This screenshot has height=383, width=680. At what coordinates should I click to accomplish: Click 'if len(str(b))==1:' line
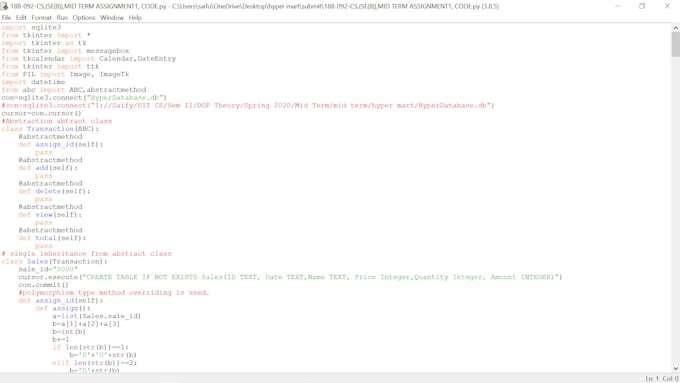[90, 347]
